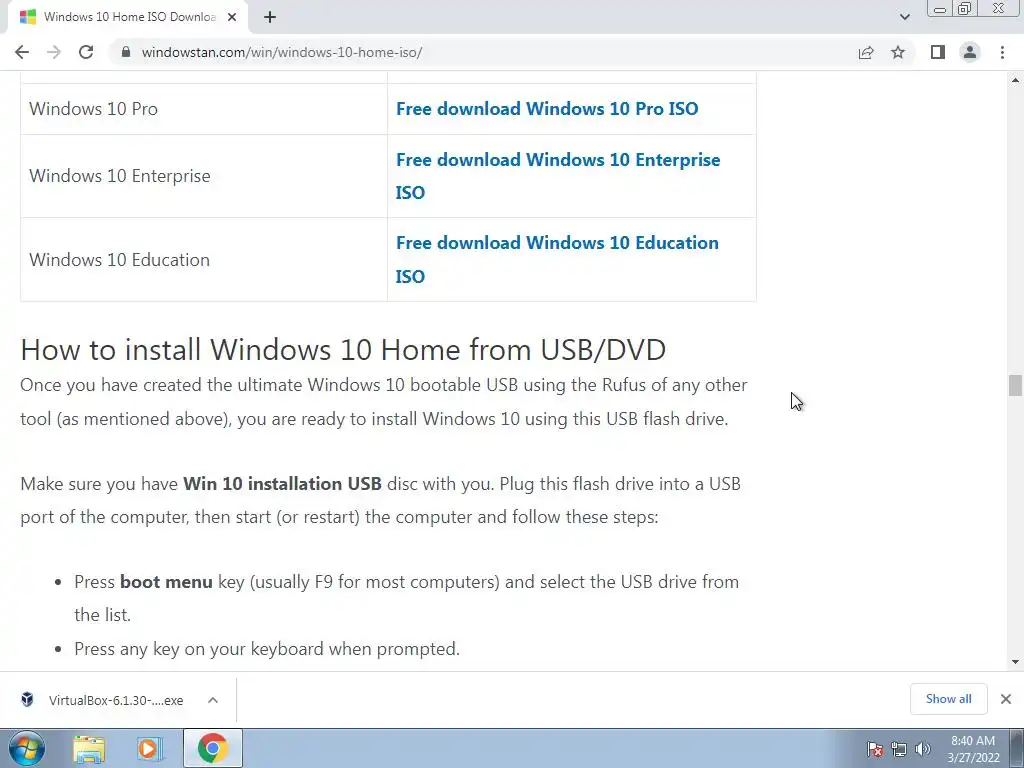Close the downloads bar
Screen dimensions: 1024x768
[x=1006, y=699]
